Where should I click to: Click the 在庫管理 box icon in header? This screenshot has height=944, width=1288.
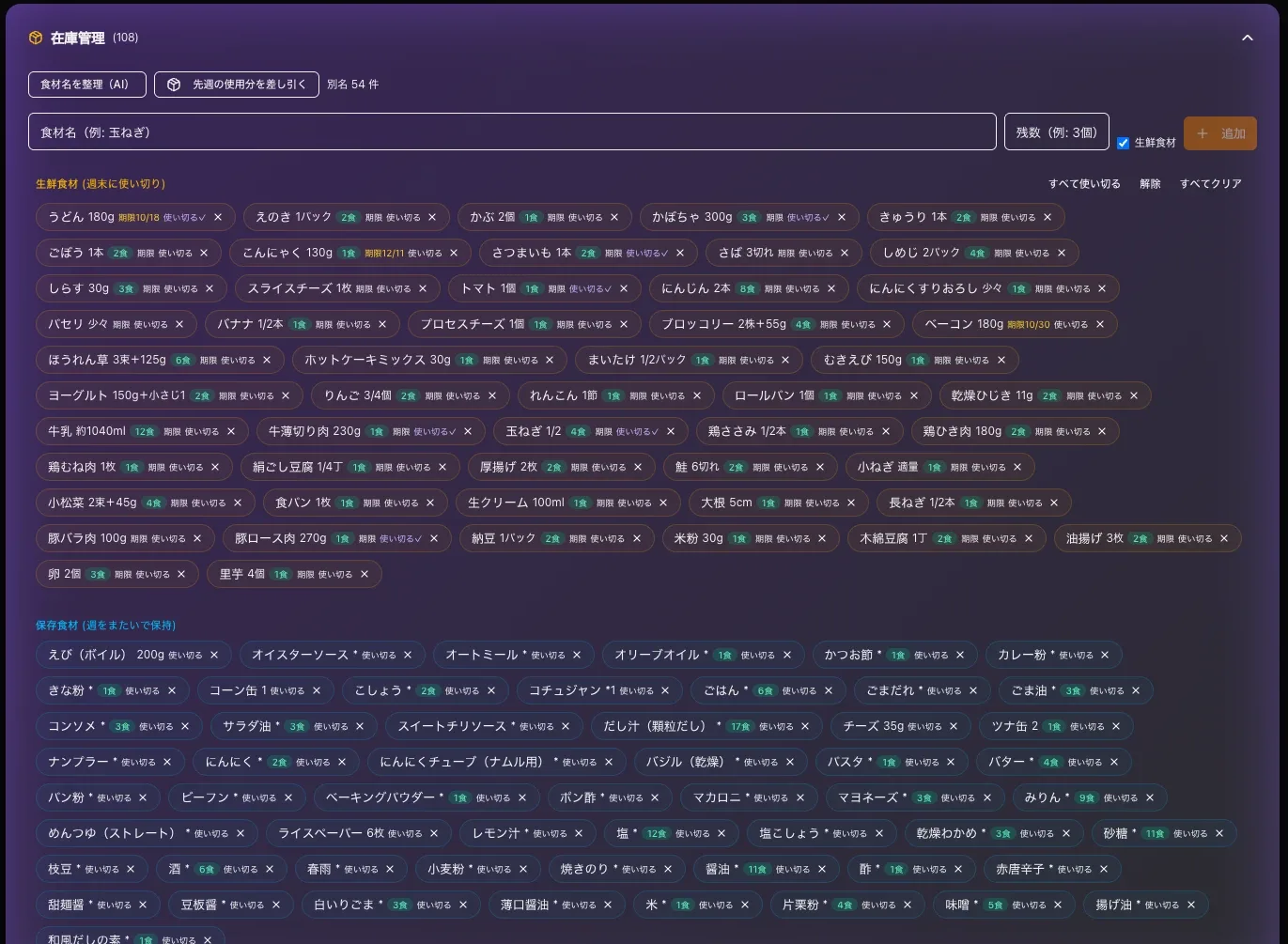pos(36,38)
